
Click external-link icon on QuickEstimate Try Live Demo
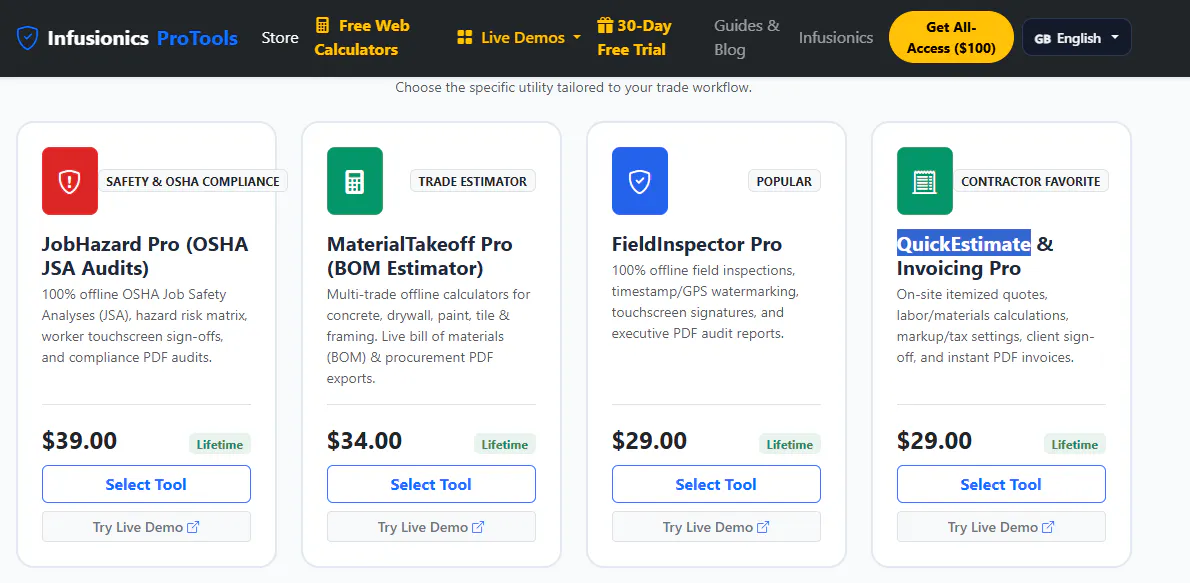click(1048, 527)
